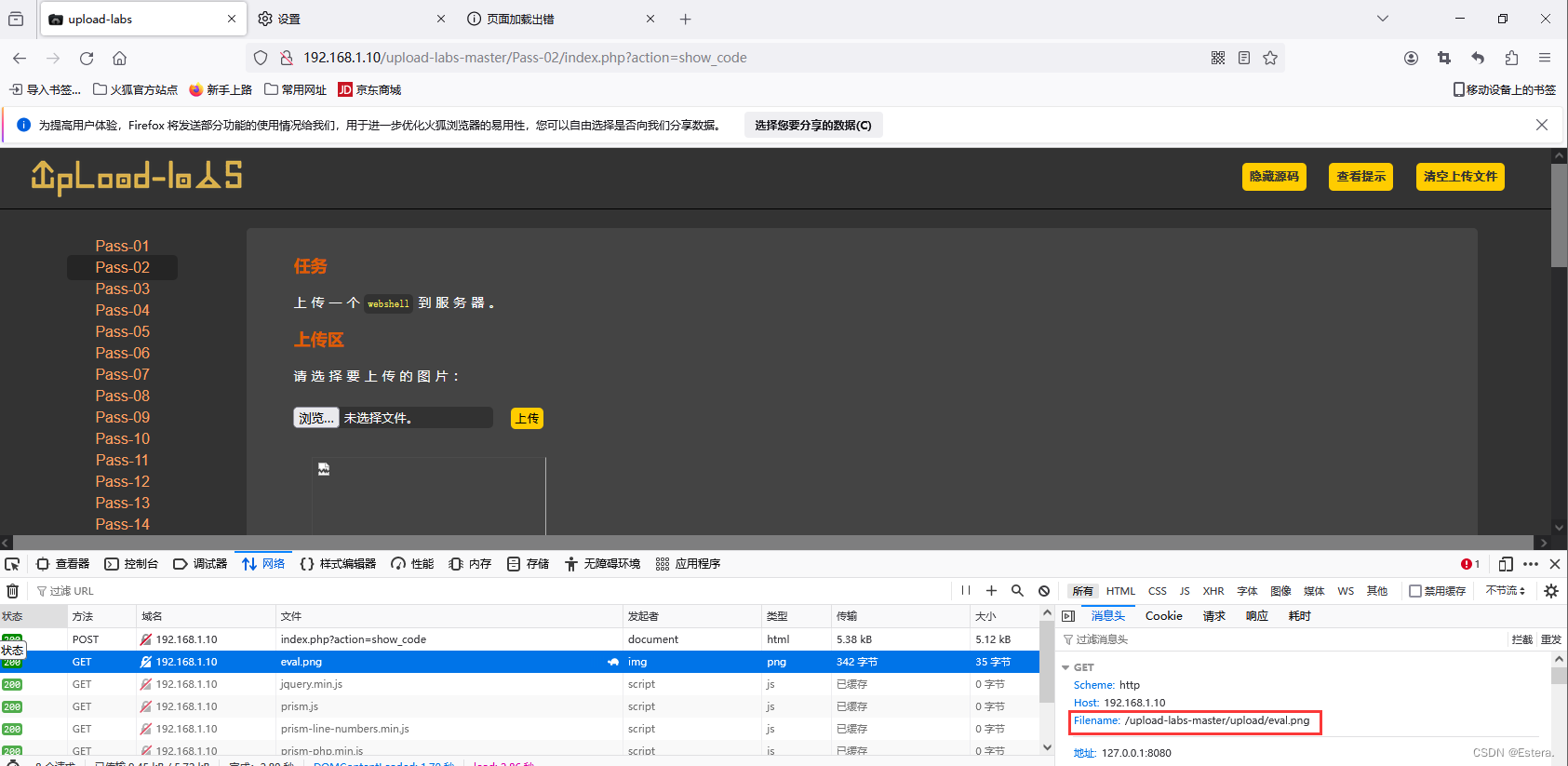Collapse the GET header section
The height and width of the screenshot is (766, 1568).
click(x=1065, y=667)
